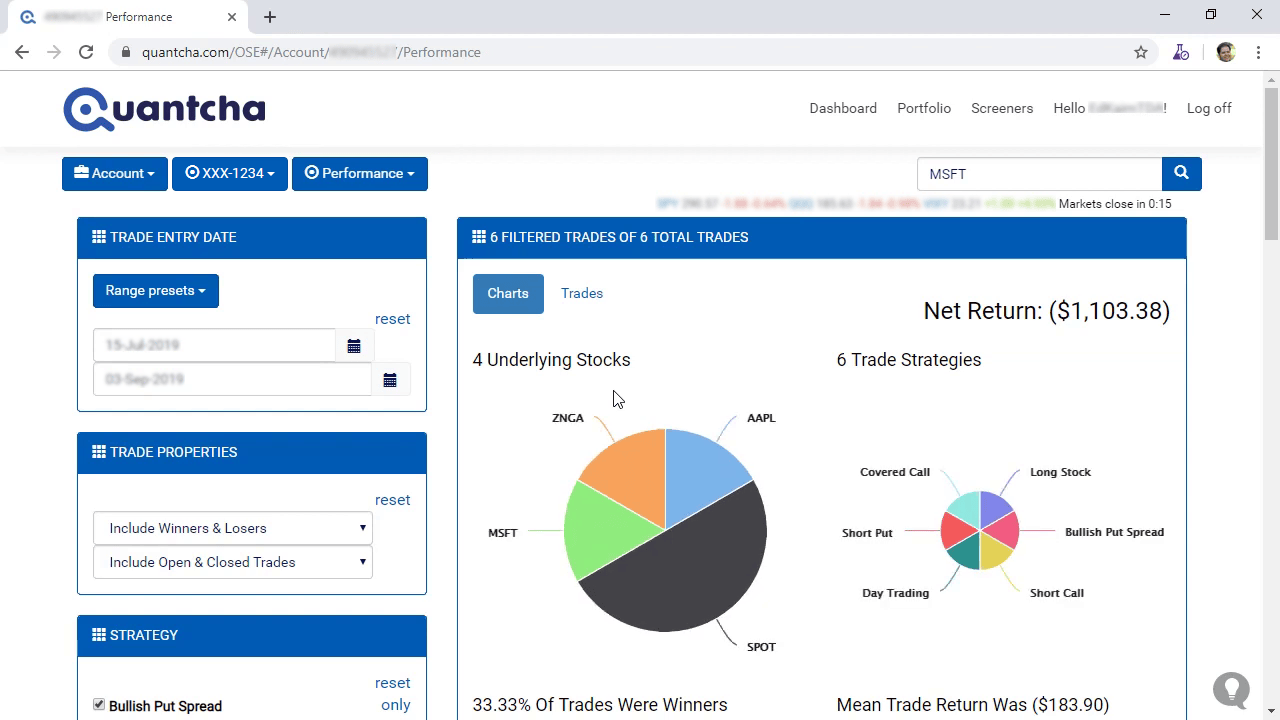The image size is (1280, 720).
Task: Open a new browser tab
Action: point(270,17)
